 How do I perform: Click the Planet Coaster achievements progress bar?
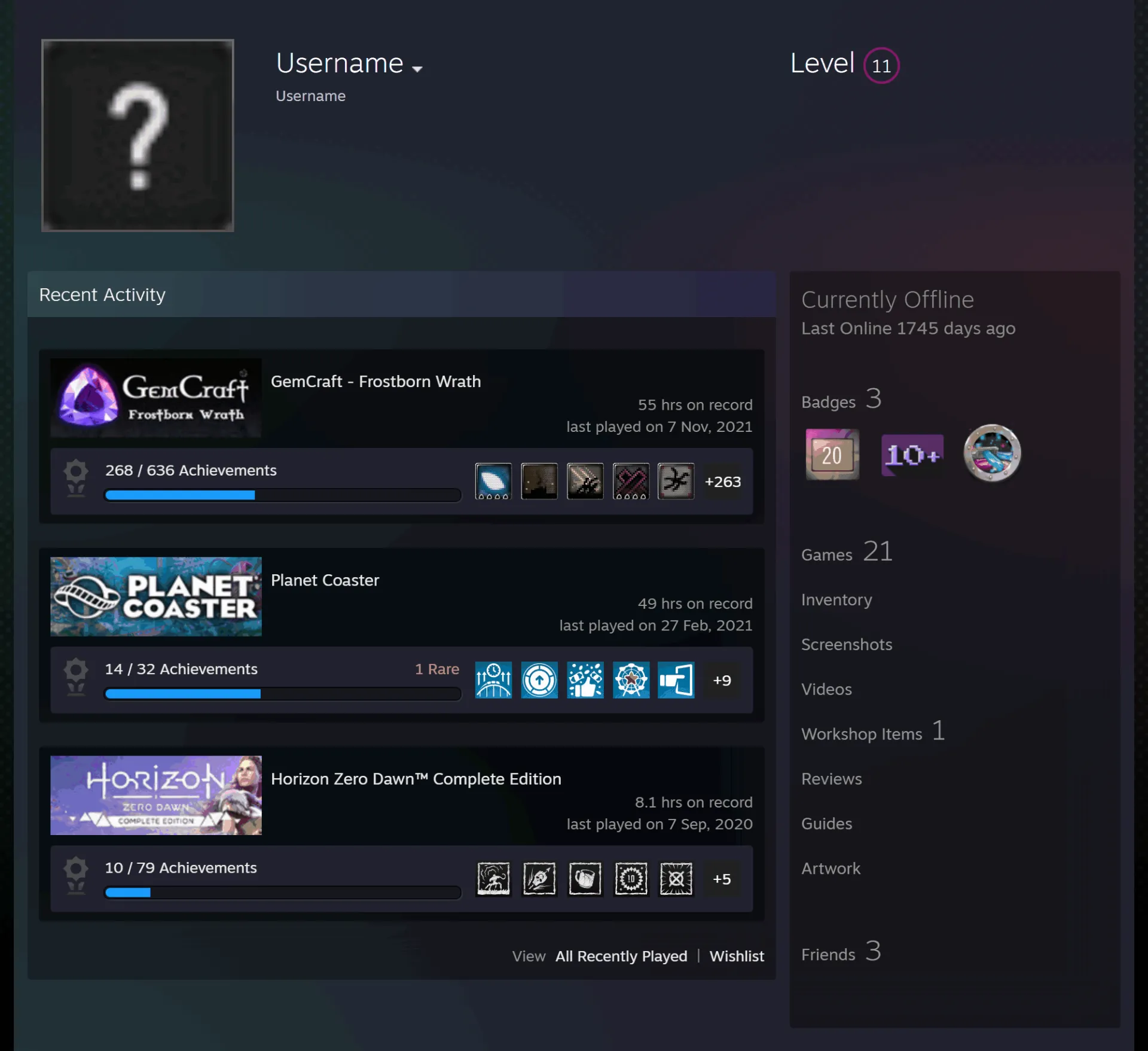[x=282, y=693]
